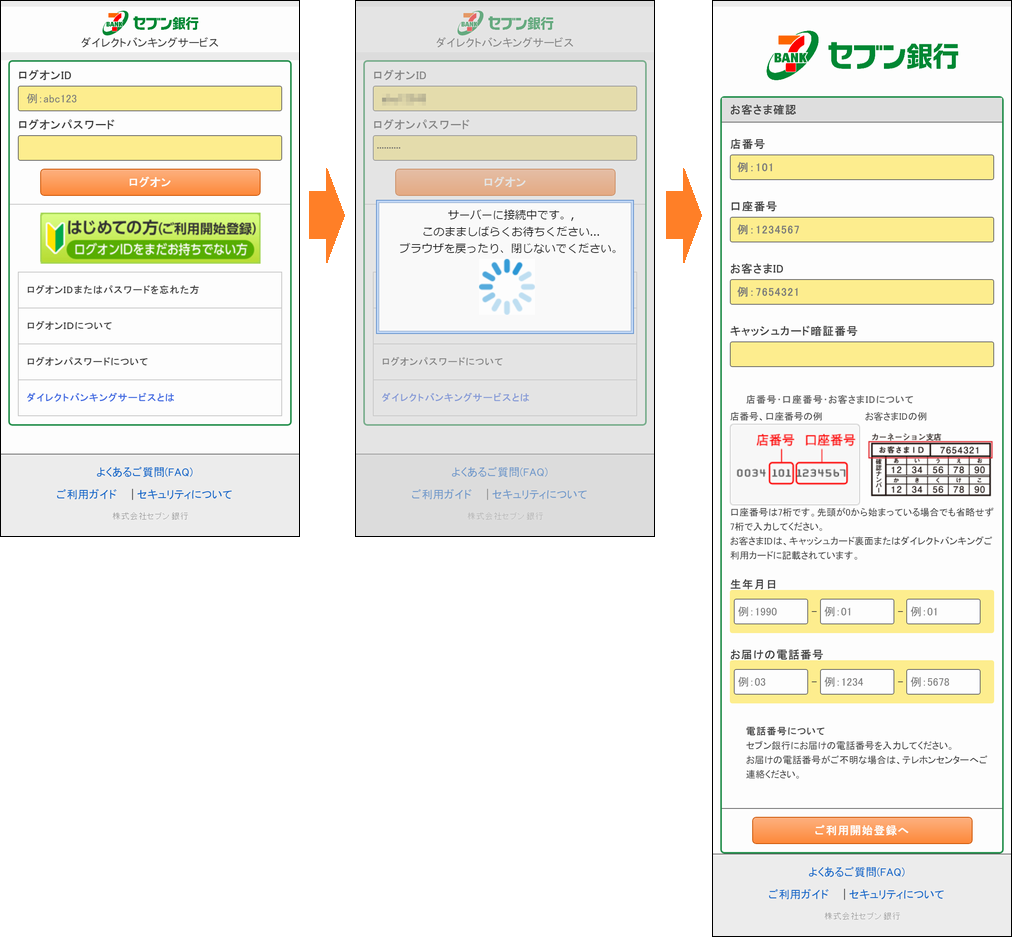Focus the ログオンID field showing 例:abc123
Image resolution: width=1012 pixels, height=937 pixels.
[150, 99]
